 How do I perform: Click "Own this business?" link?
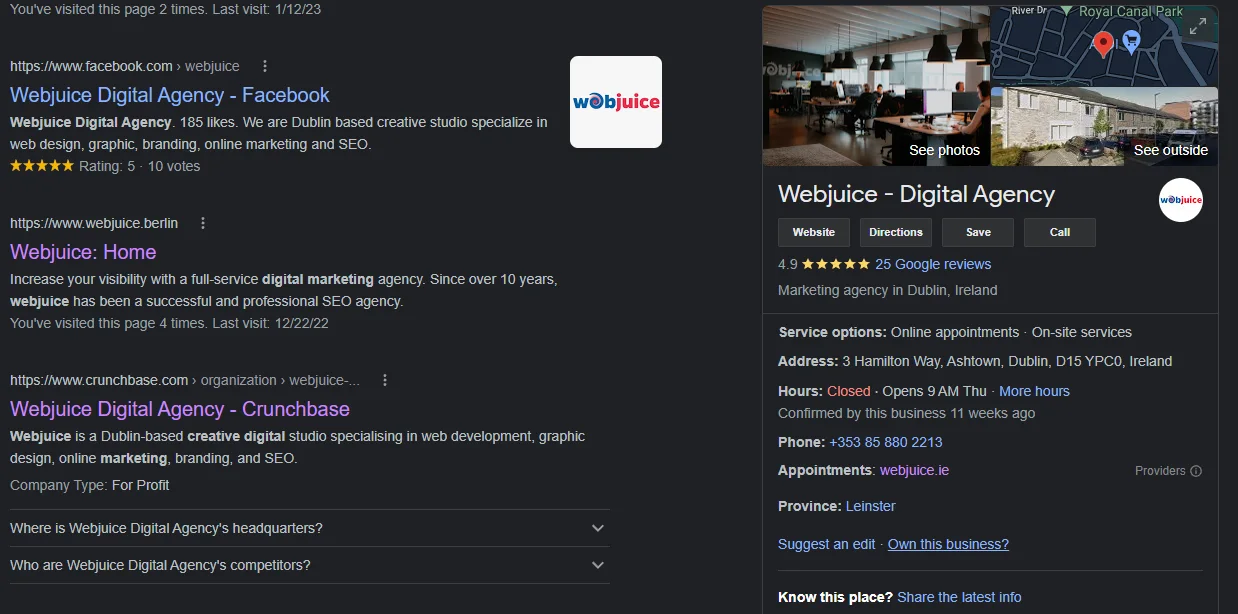[x=948, y=544]
